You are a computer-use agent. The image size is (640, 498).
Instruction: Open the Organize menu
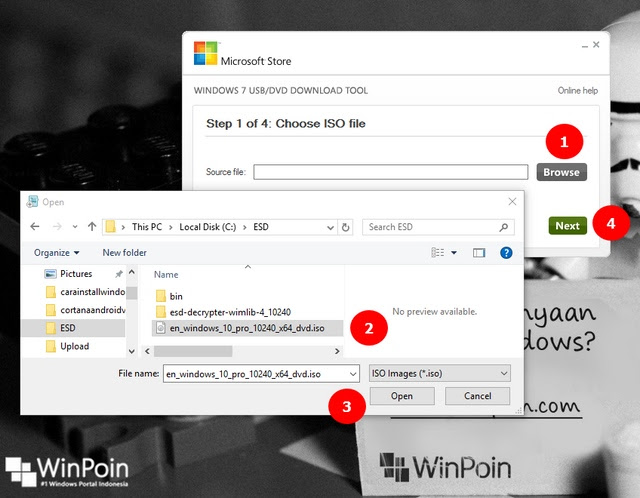click(56, 253)
